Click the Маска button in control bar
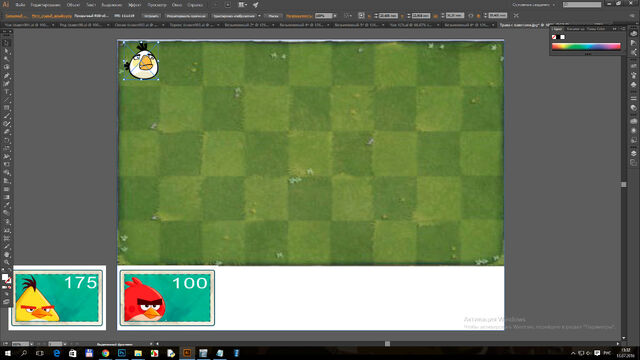This screenshot has height=360, width=640. click(x=273, y=16)
